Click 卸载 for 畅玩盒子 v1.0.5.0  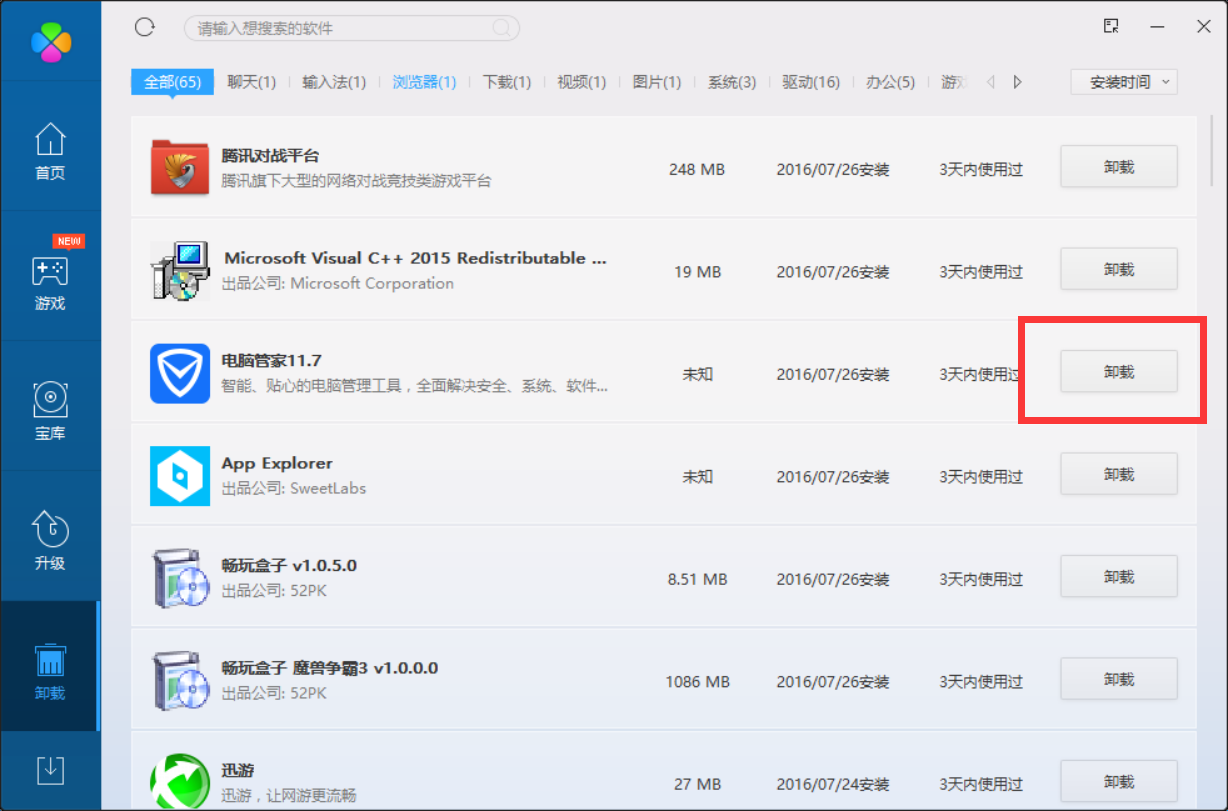1119,577
